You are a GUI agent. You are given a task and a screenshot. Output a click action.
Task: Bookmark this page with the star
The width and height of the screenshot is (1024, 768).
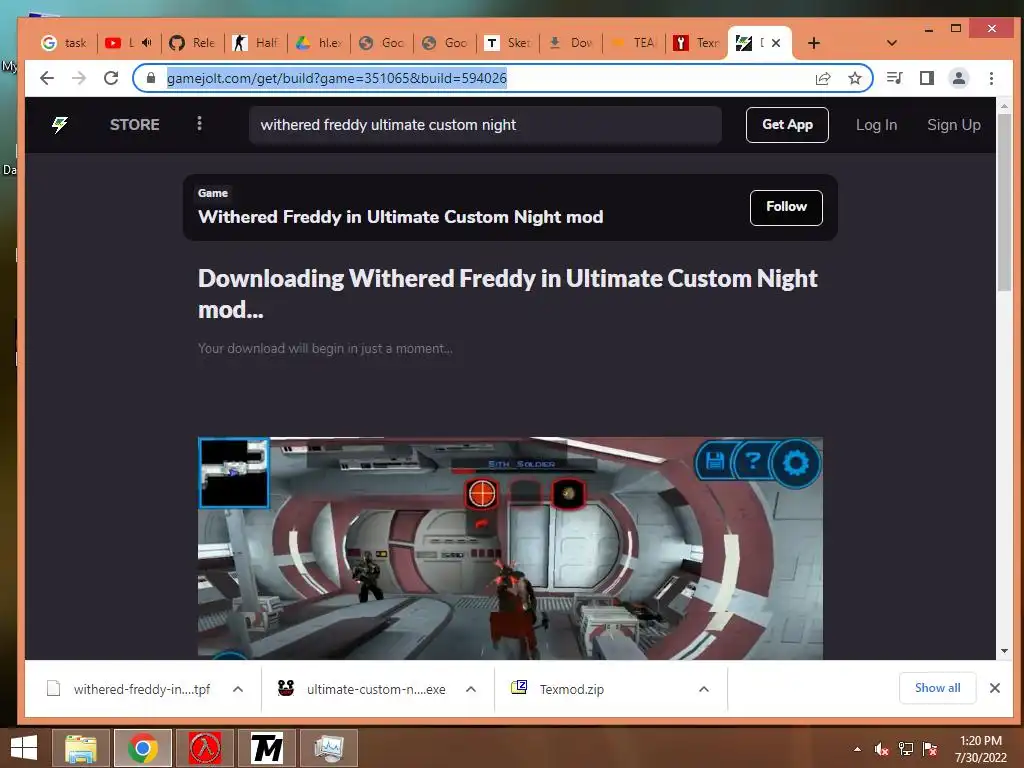point(854,78)
